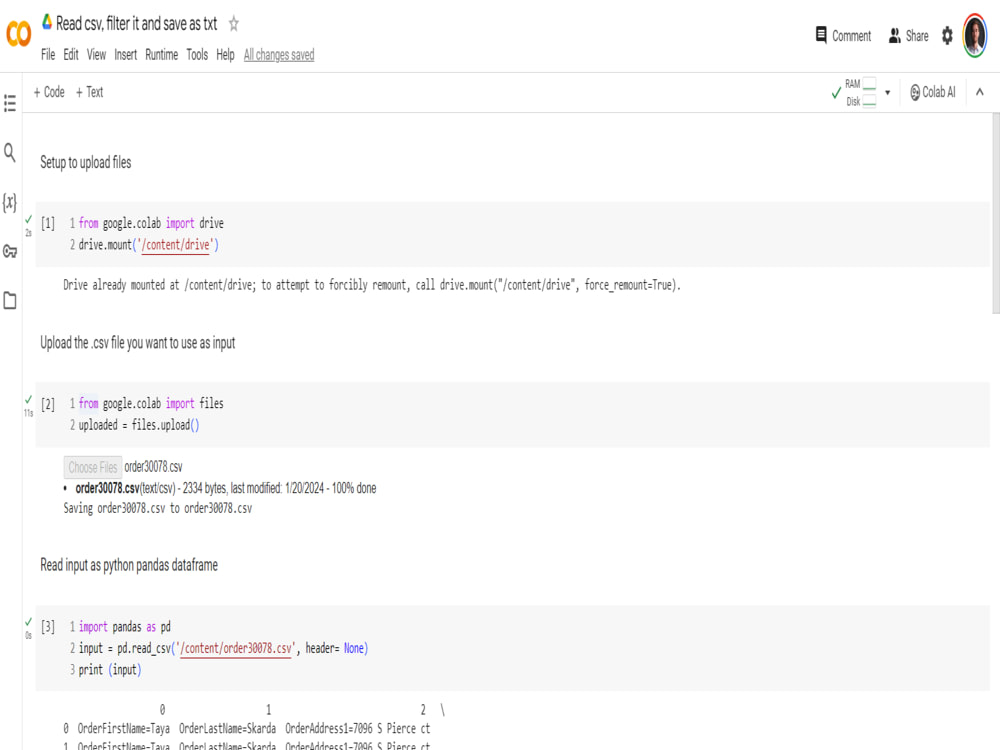Screen dimensions: 1000x750
Task: Open the variable inspector panel
Action: click(x=10, y=202)
